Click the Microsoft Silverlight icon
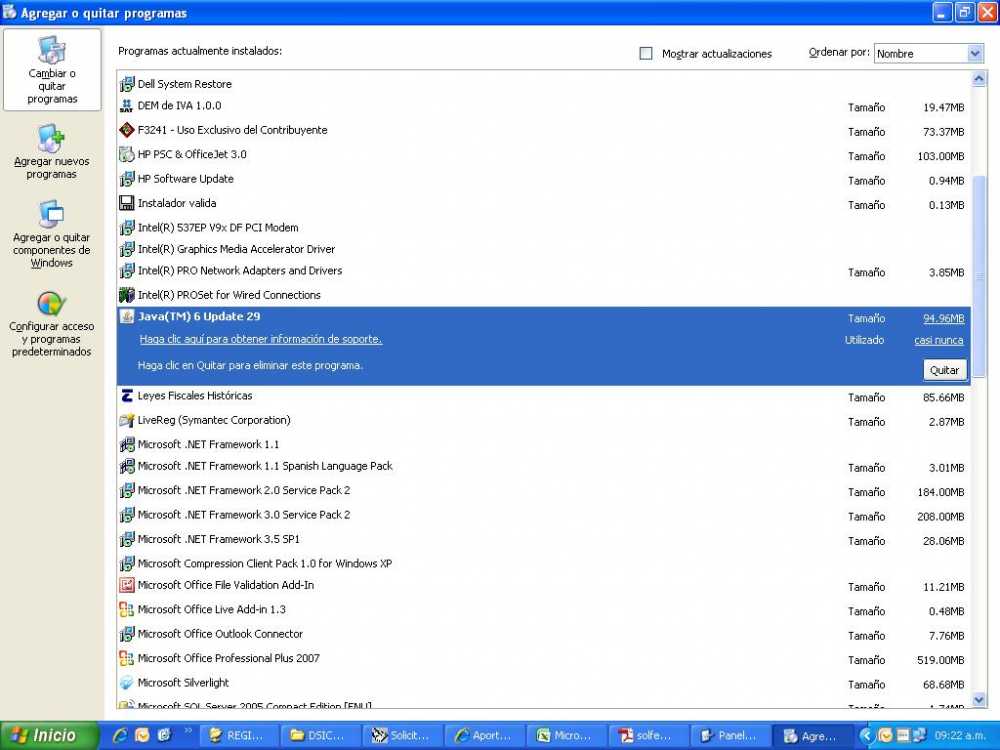The width and height of the screenshot is (1000, 750). (127, 683)
